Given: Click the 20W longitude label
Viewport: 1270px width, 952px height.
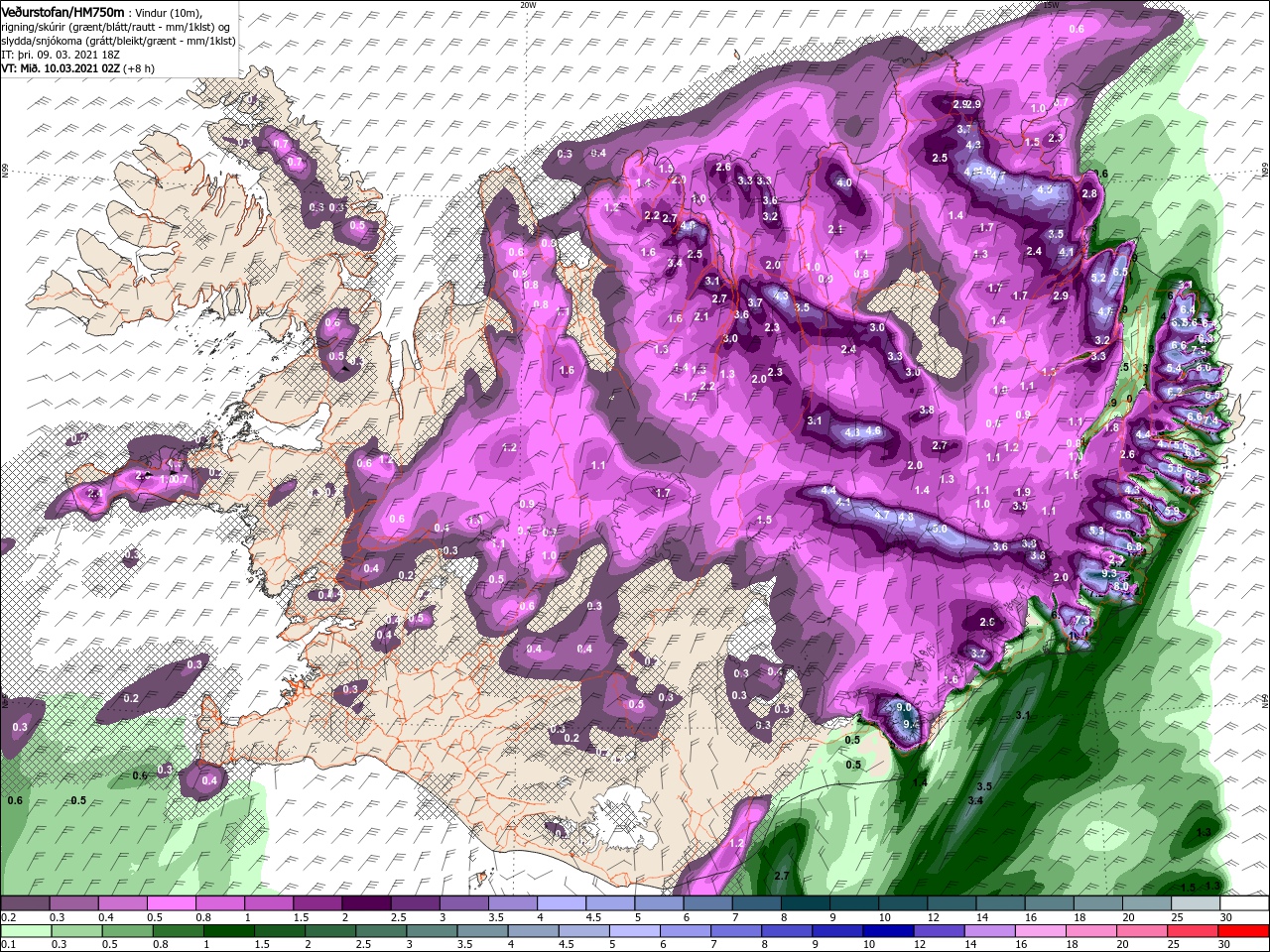Looking at the screenshot, I should coord(528,5).
